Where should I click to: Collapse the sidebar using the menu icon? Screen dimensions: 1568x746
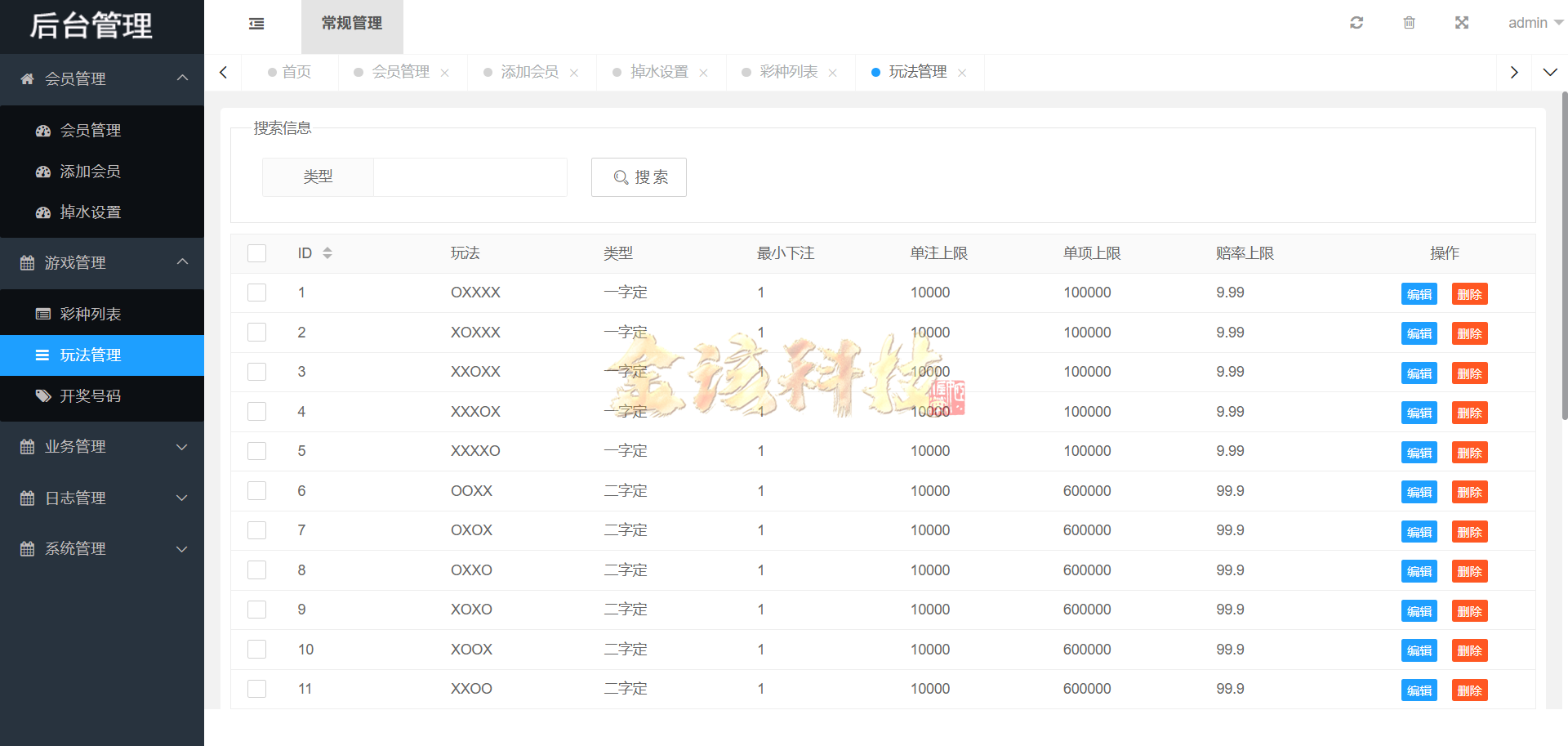tap(256, 25)
